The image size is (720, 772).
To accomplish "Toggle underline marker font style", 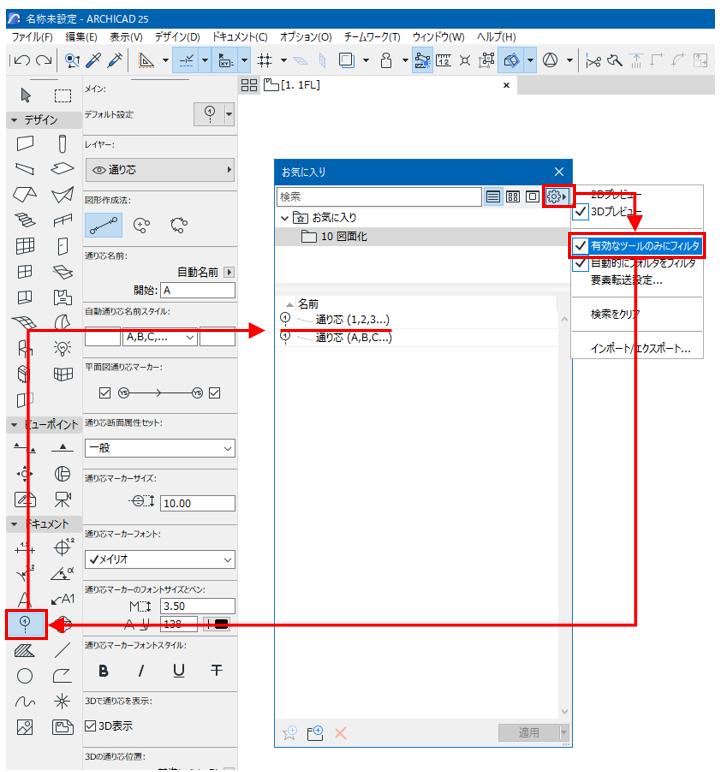I will tap(179, 671).
